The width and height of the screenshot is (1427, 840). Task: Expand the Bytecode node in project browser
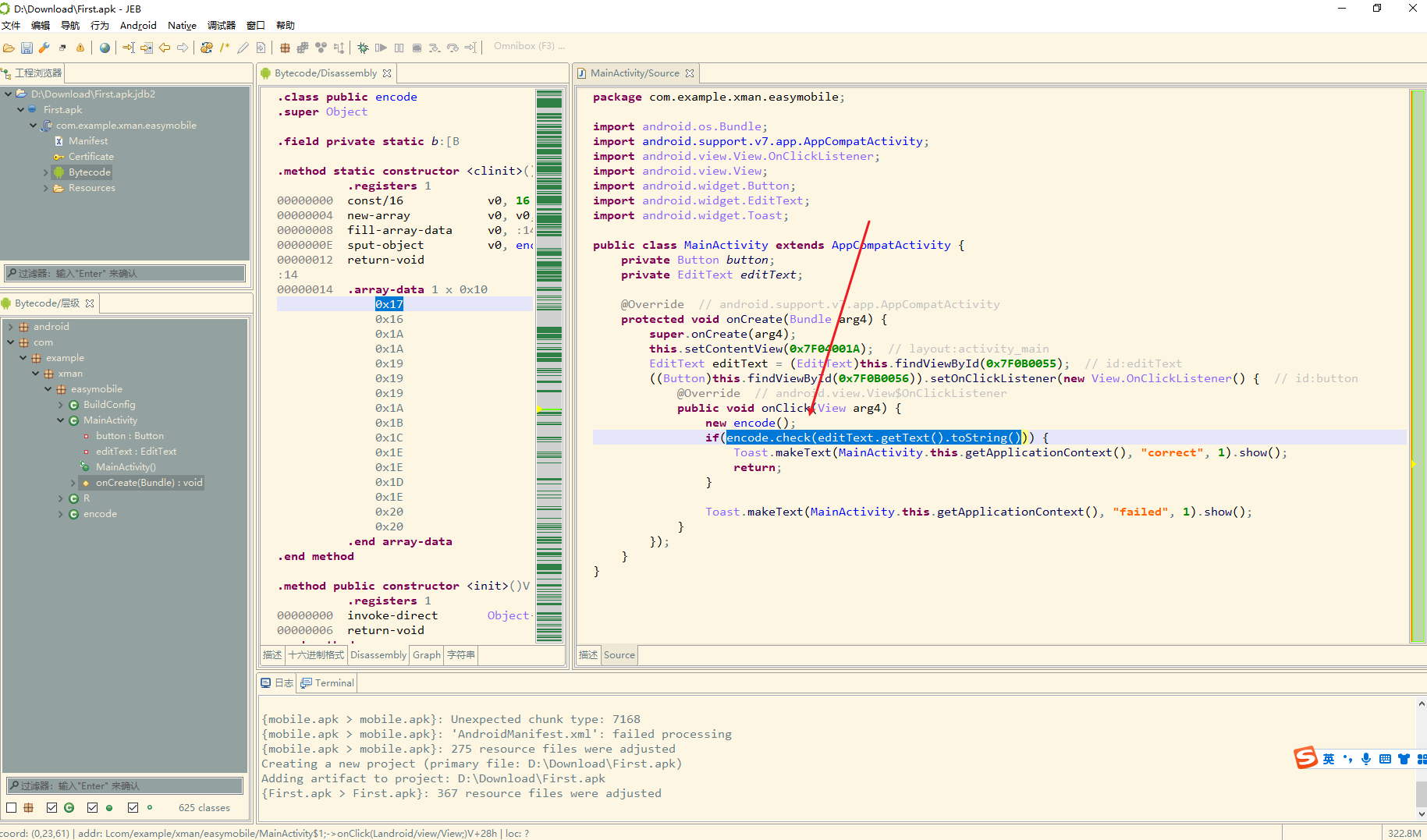[x=46, y=172]
